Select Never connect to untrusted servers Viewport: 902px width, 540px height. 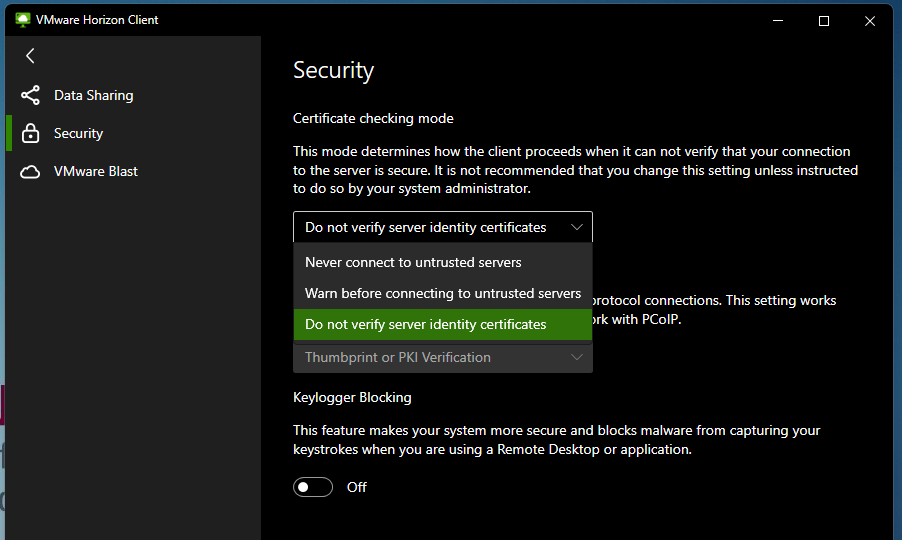pos(413,262)
